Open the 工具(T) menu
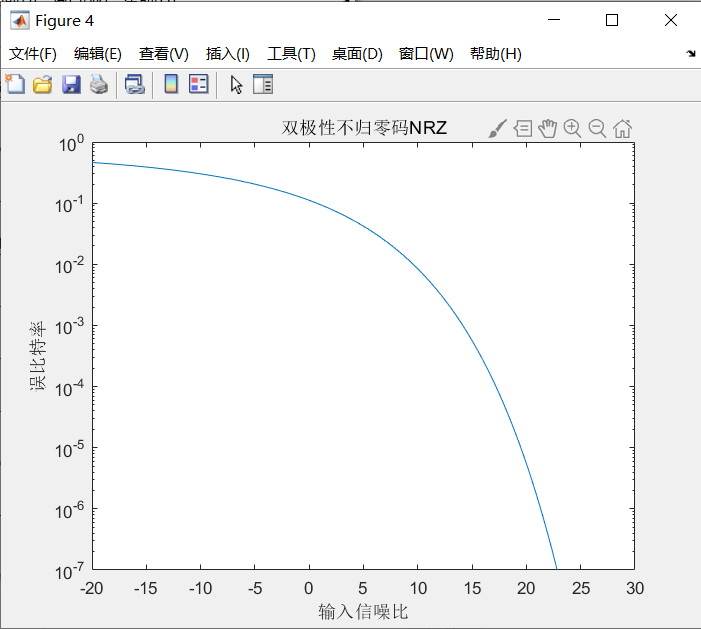 click(x=291, y=54)
